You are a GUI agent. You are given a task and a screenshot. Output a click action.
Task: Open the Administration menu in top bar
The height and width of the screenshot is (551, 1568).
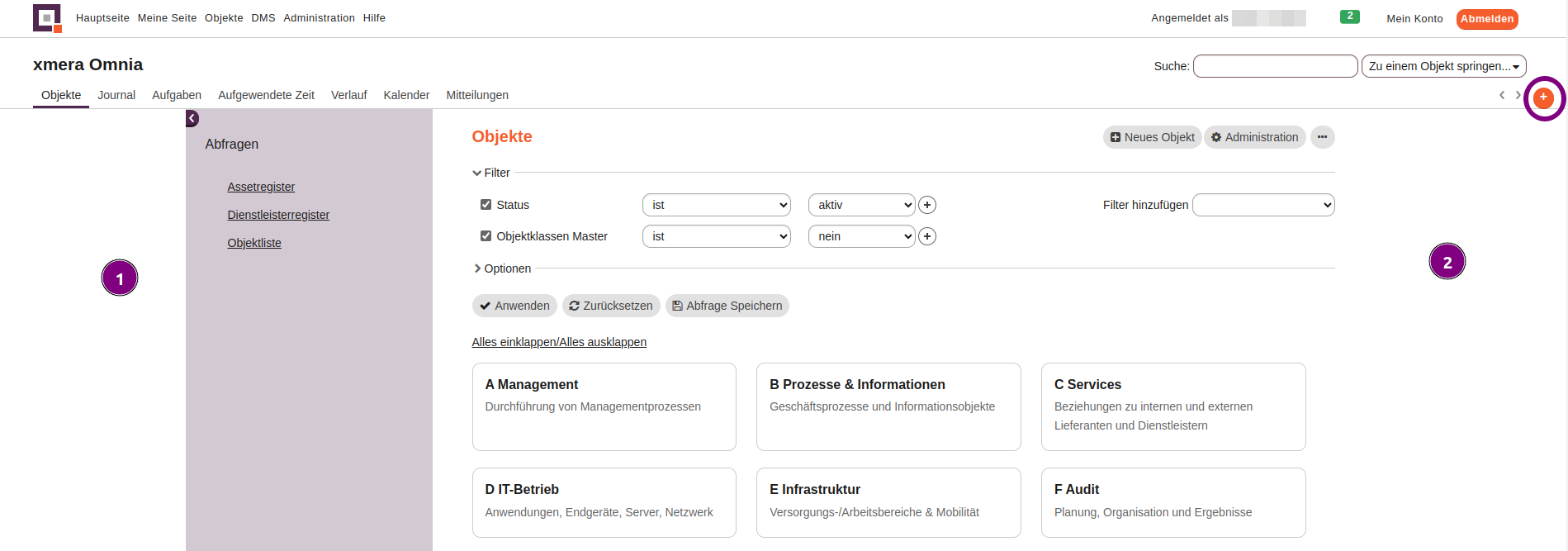(x=319, y=18)
